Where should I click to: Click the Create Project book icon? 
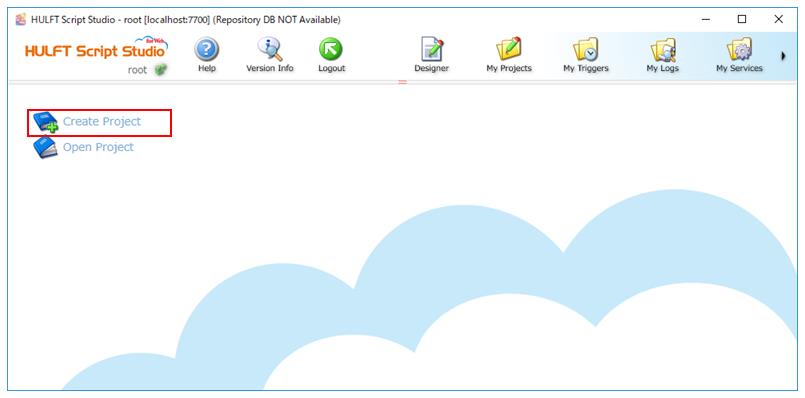45,122
